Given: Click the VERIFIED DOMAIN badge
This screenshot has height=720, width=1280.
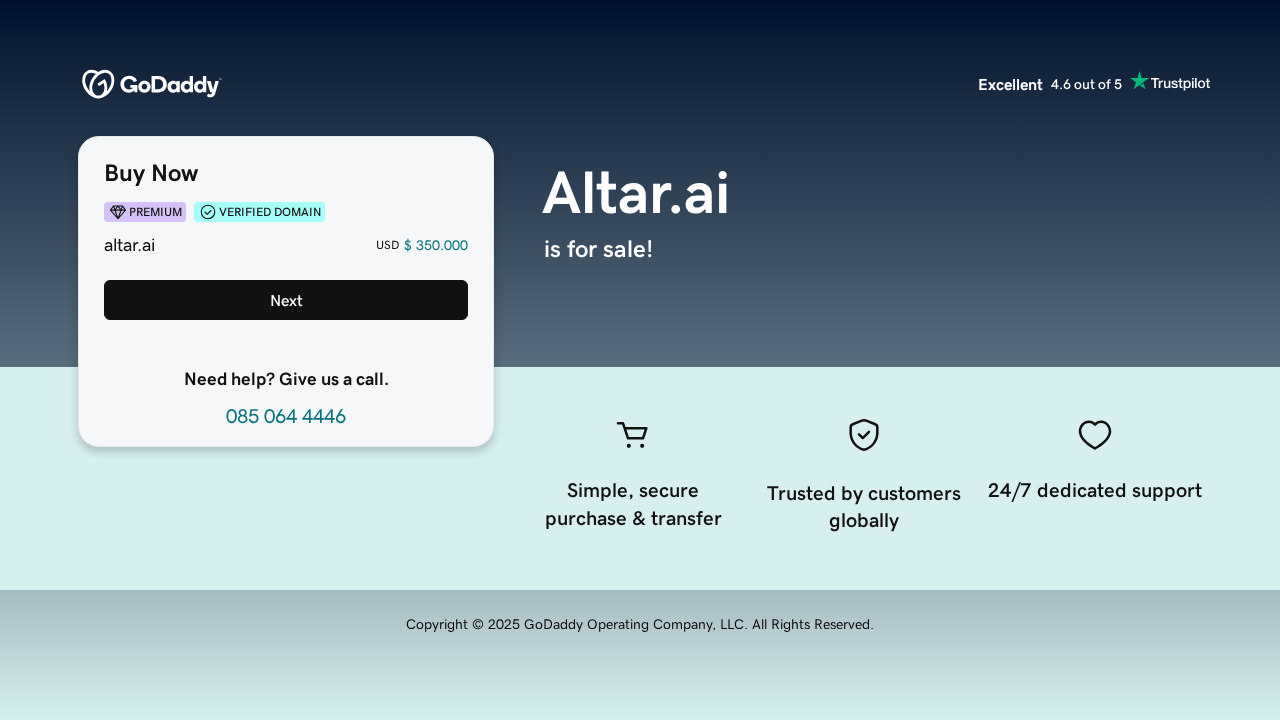Looking at the screenshot, I should (x=260, y=212).
